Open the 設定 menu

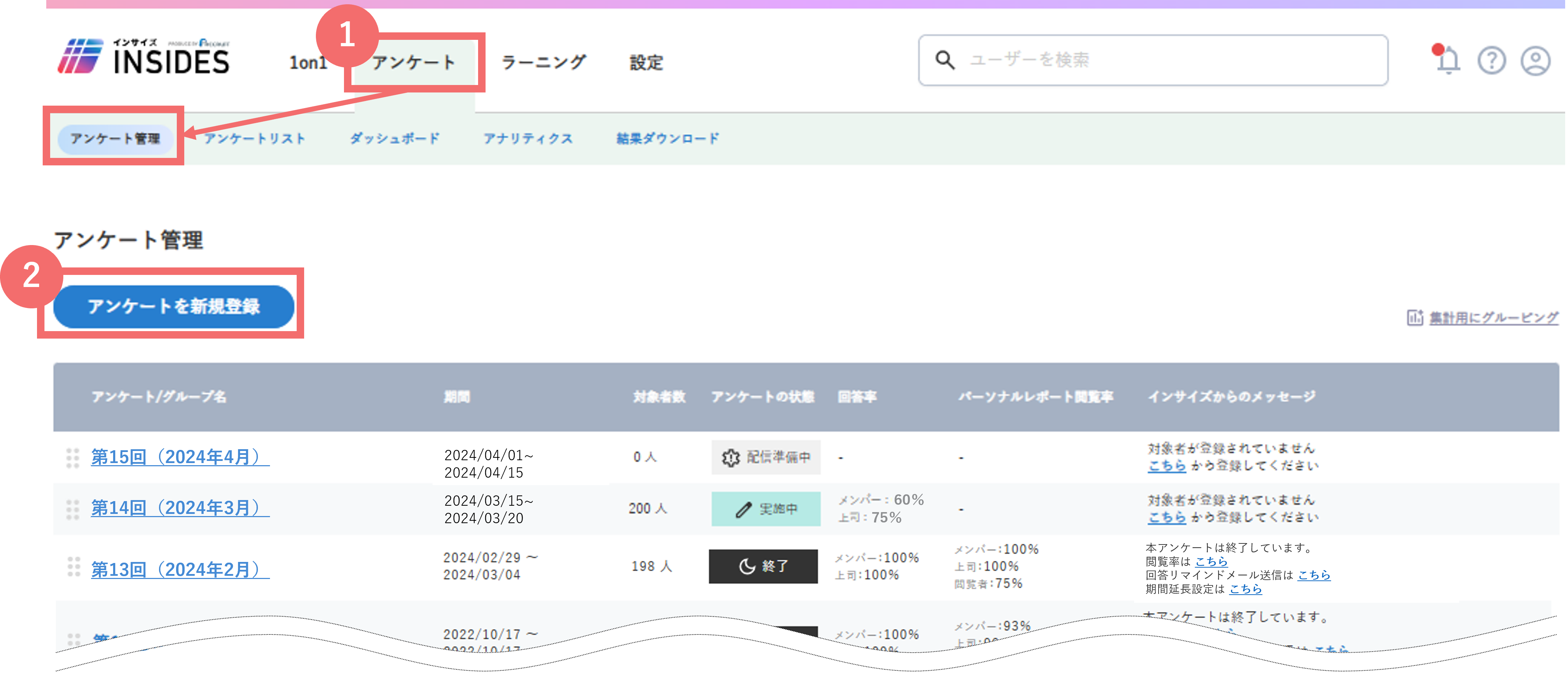(x=646, y=62)
